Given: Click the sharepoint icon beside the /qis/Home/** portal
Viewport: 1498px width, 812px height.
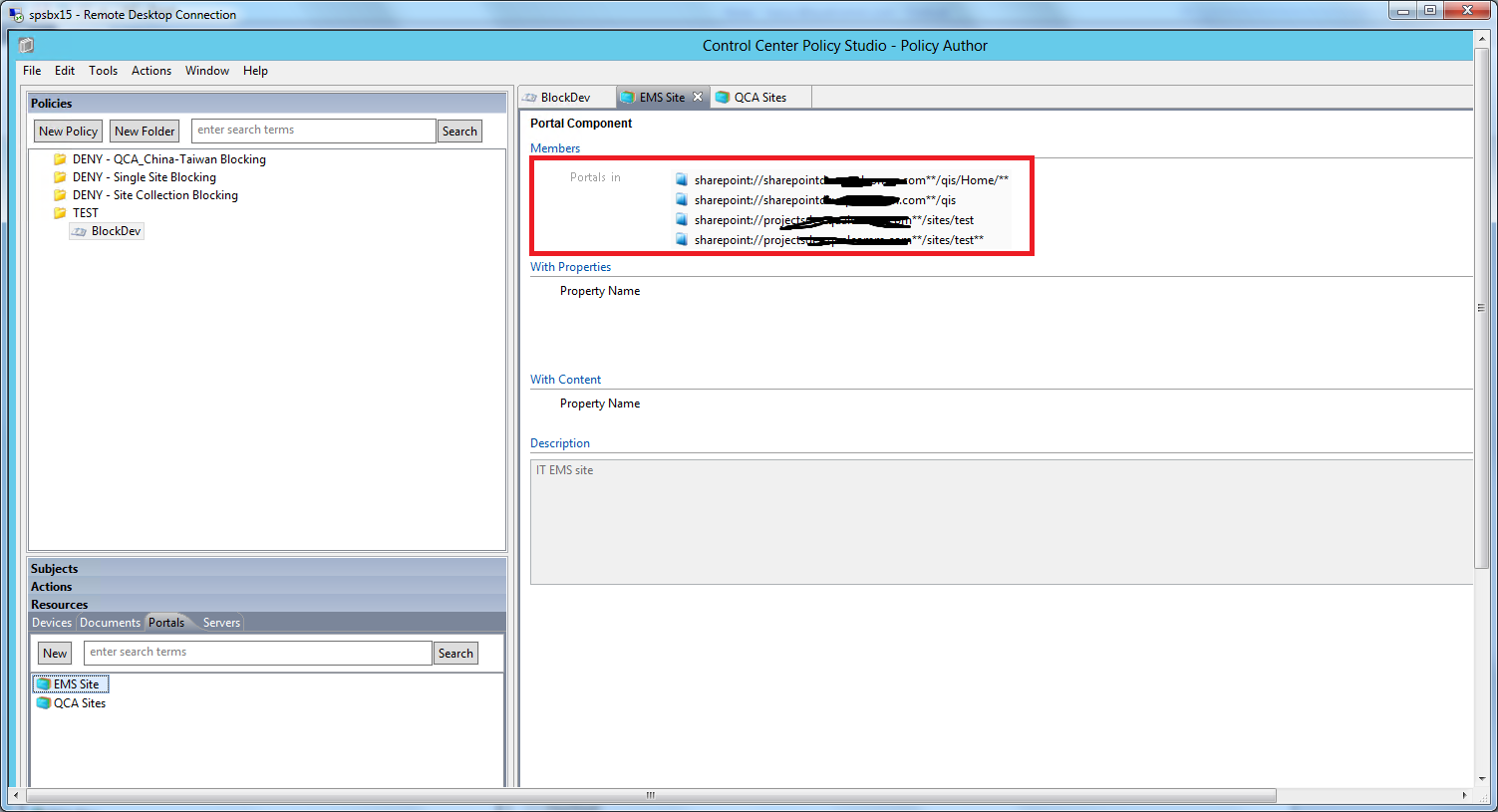Looking at the screenshot, I should [x=682, y=179].
